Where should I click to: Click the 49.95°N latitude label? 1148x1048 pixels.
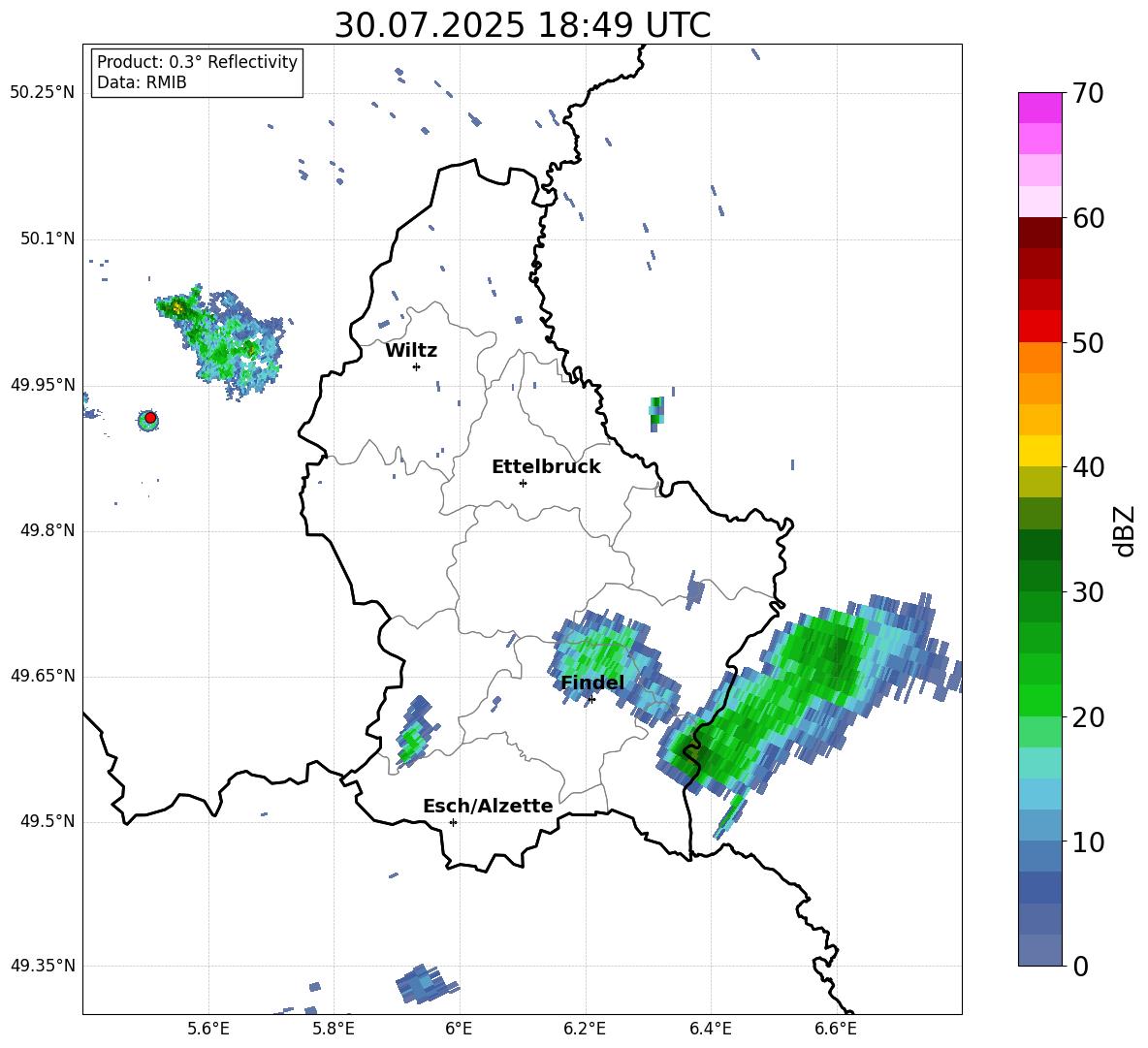point(43,384)
